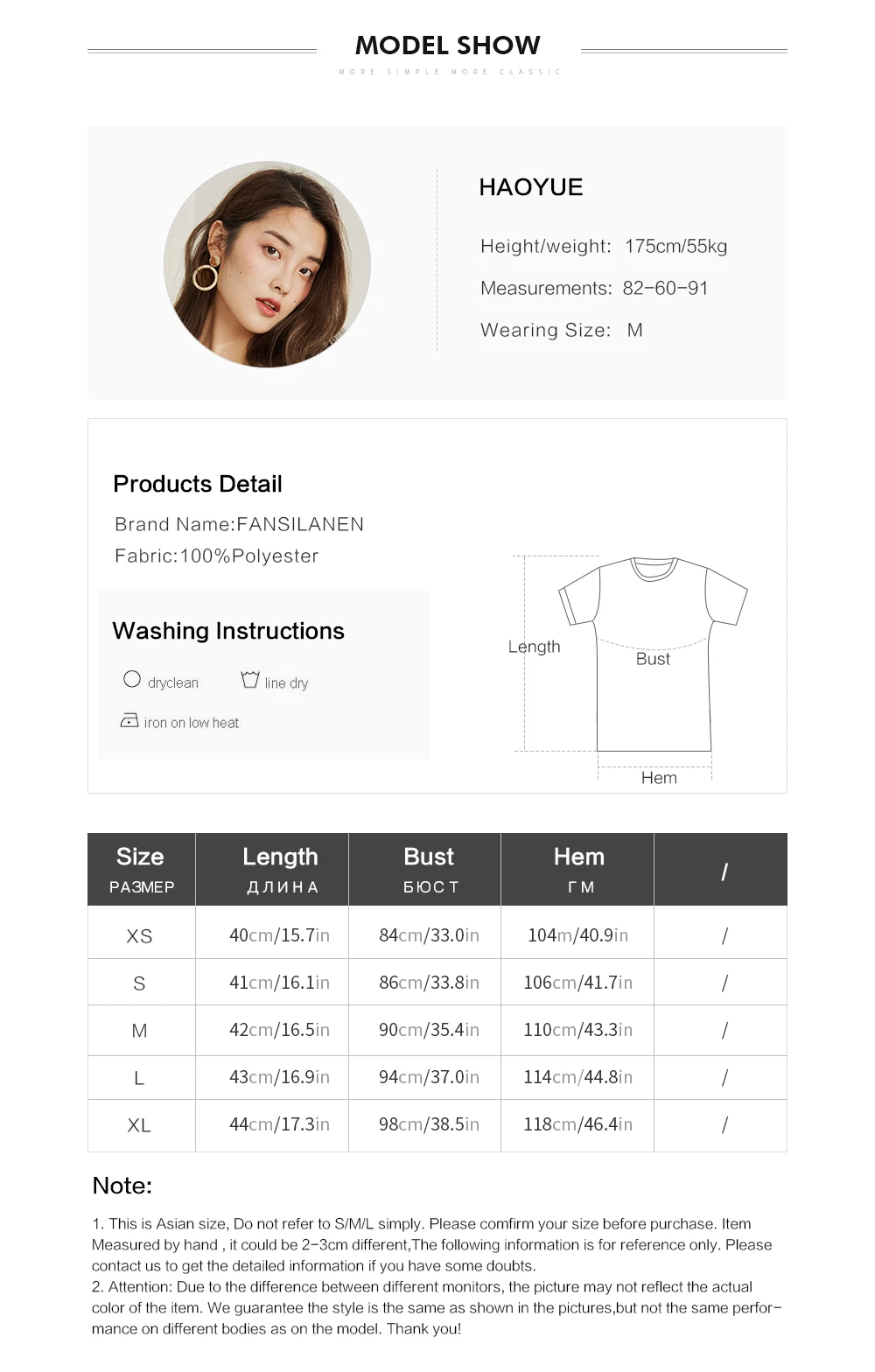This screenshot has height=1372, width=875.
Task: Click the 90cm/35.4in bust value
Action: [429, 1030]
